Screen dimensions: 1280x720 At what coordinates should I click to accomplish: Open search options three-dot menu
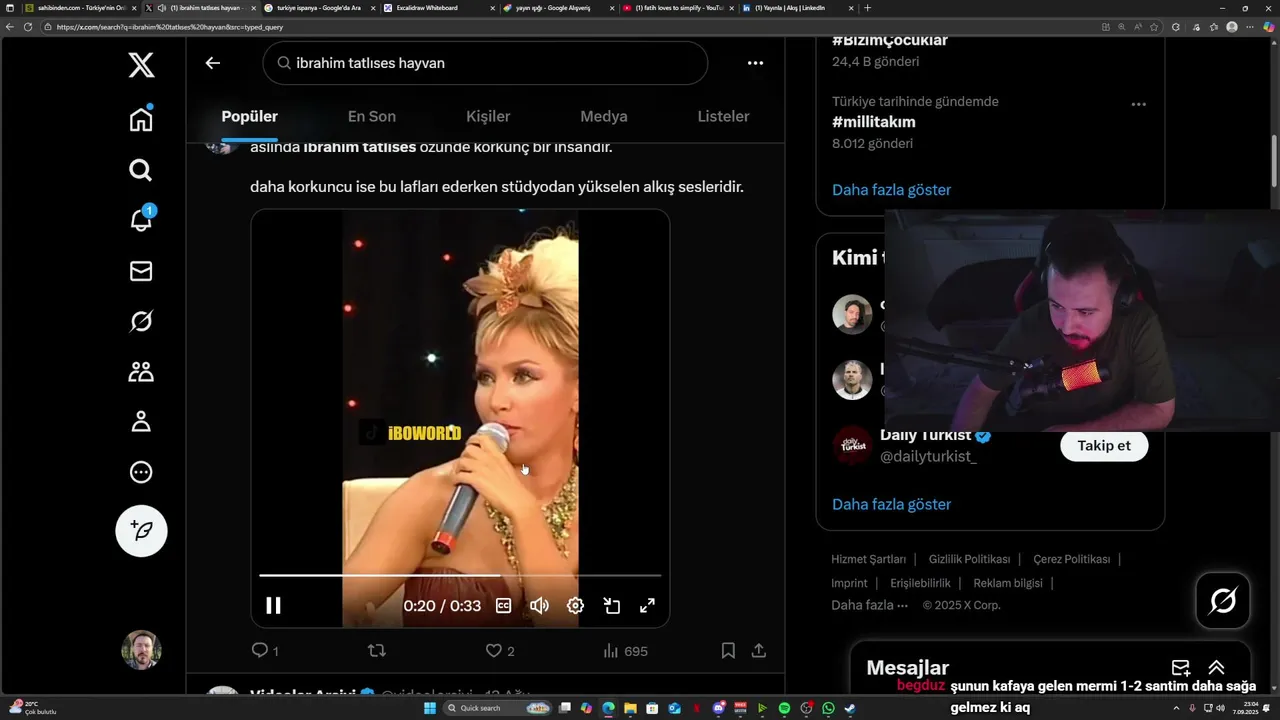pos(755,63)
